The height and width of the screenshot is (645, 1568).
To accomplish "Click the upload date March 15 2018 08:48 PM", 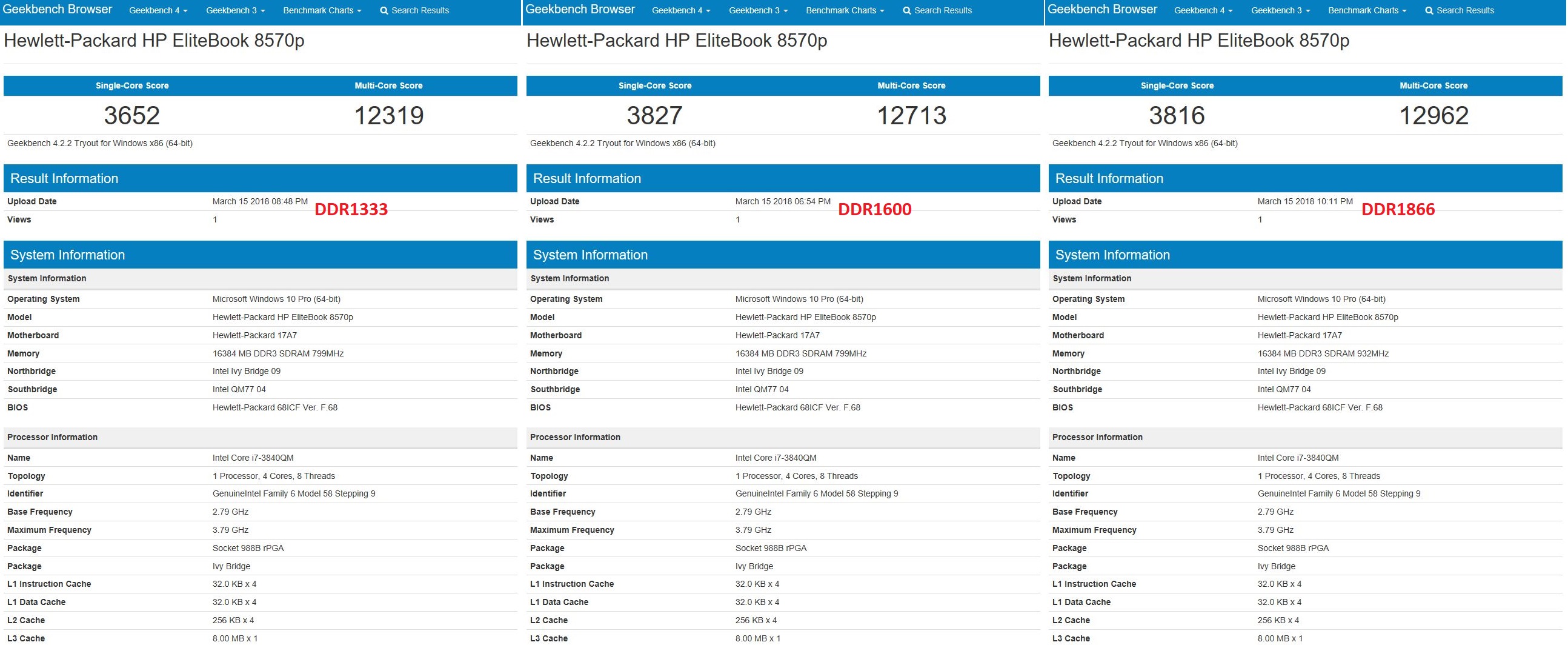I will 260,202.
